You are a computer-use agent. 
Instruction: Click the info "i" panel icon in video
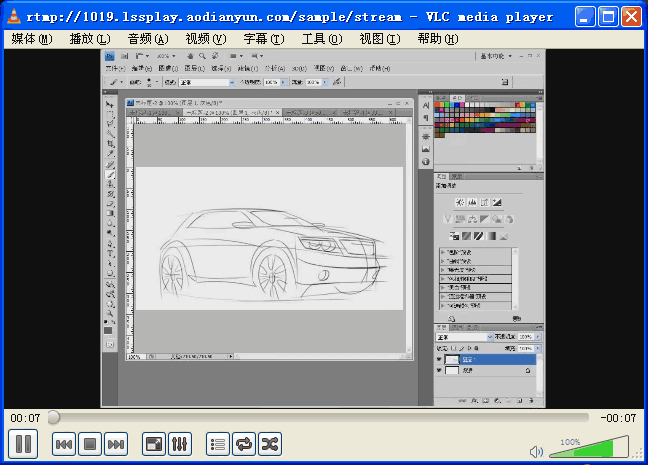(426, 162)
